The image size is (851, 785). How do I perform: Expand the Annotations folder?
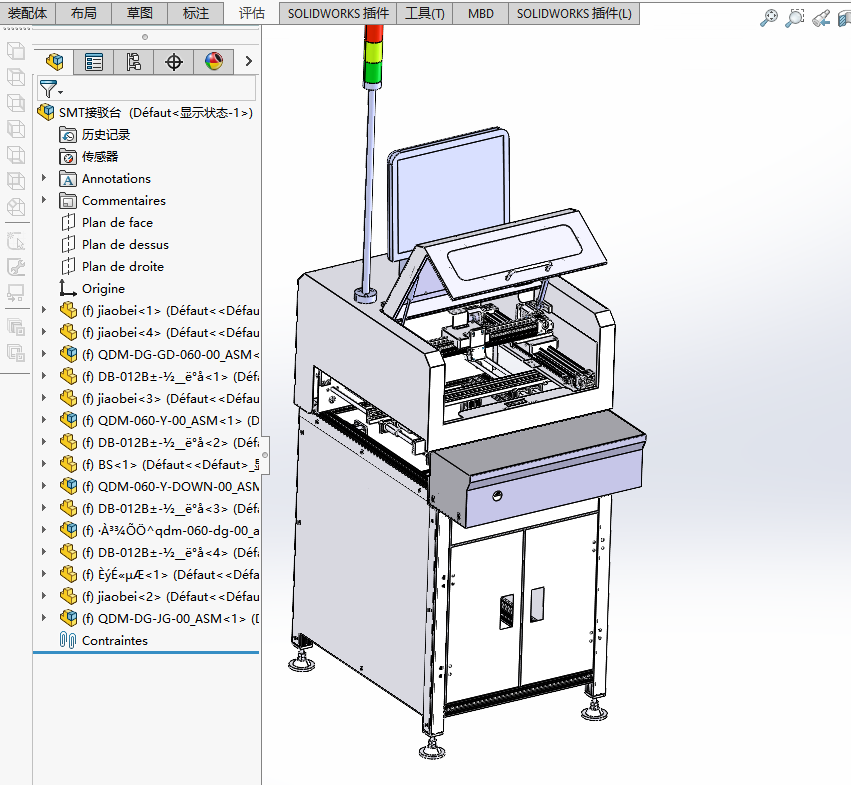[44, 179]
